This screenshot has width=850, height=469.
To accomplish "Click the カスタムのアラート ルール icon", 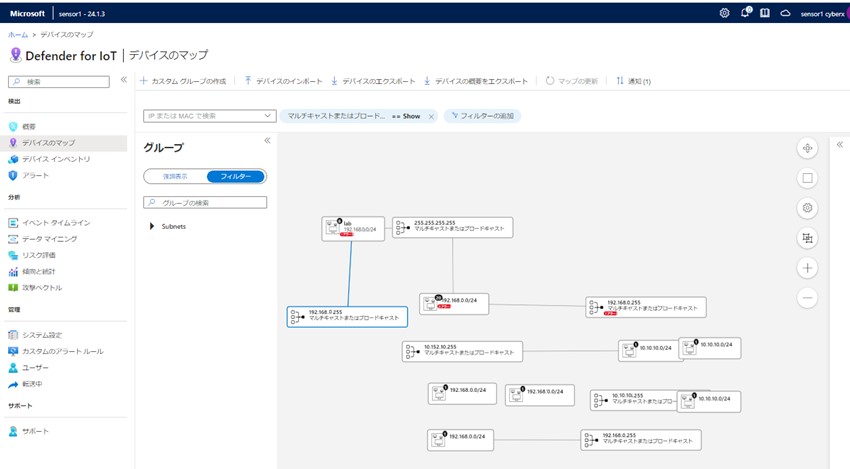I will tap(13, 351).
